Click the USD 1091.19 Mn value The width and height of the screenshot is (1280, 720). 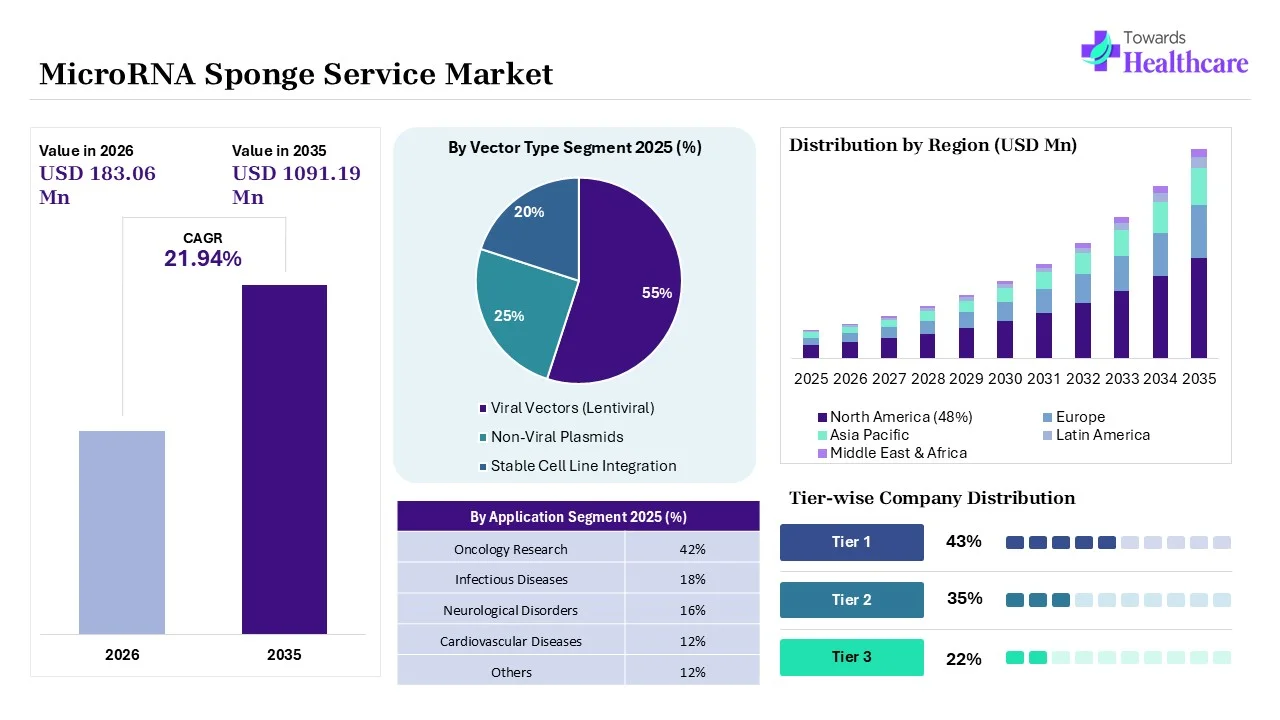(x=296, y=185)
